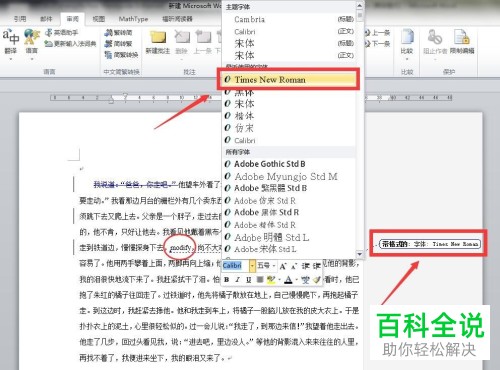The height and width of the screenshot is (370, 500).
Task: Switch to the 邮件 ribbon tab
Action: (x=46, y=19)
